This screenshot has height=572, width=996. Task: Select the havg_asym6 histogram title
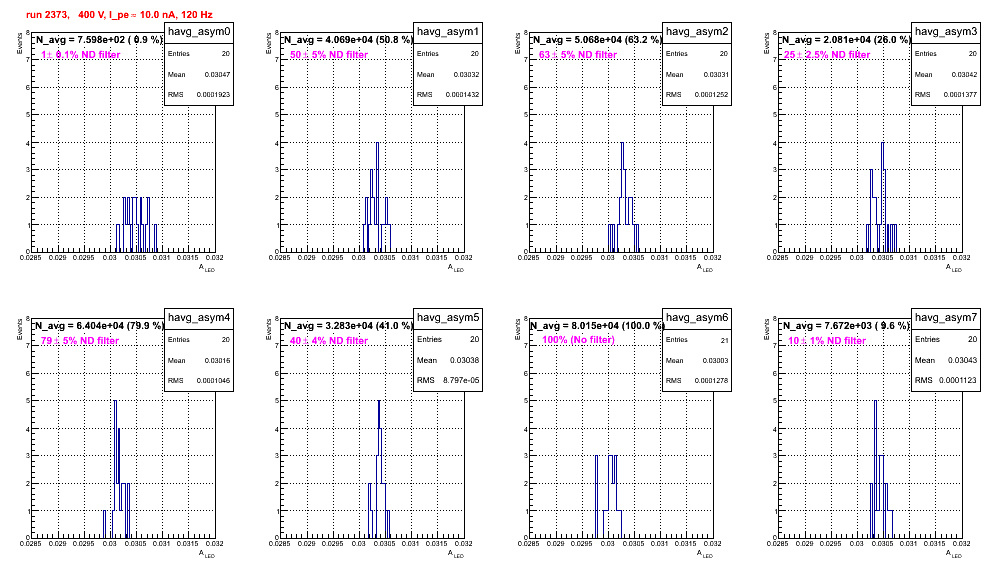pos(697,318)
